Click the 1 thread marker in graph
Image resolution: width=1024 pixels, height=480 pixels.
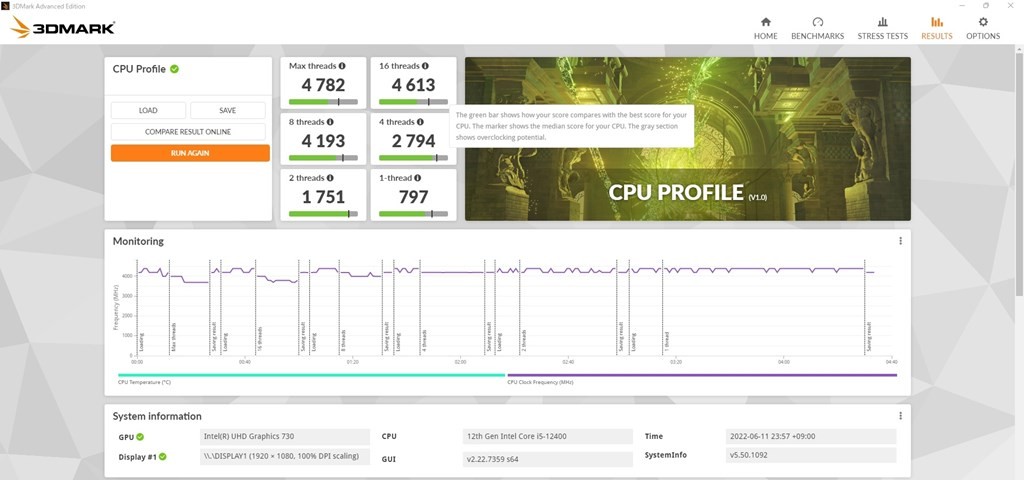[x=667, y=342]
